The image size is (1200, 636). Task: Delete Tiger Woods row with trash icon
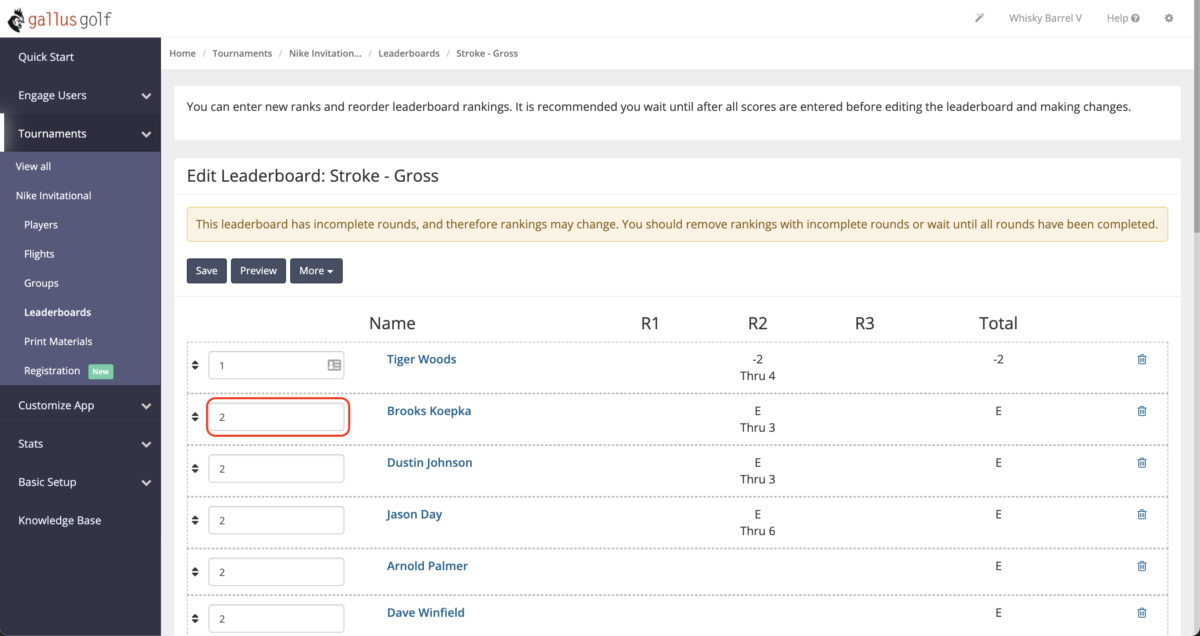[x=1142, y=359]
